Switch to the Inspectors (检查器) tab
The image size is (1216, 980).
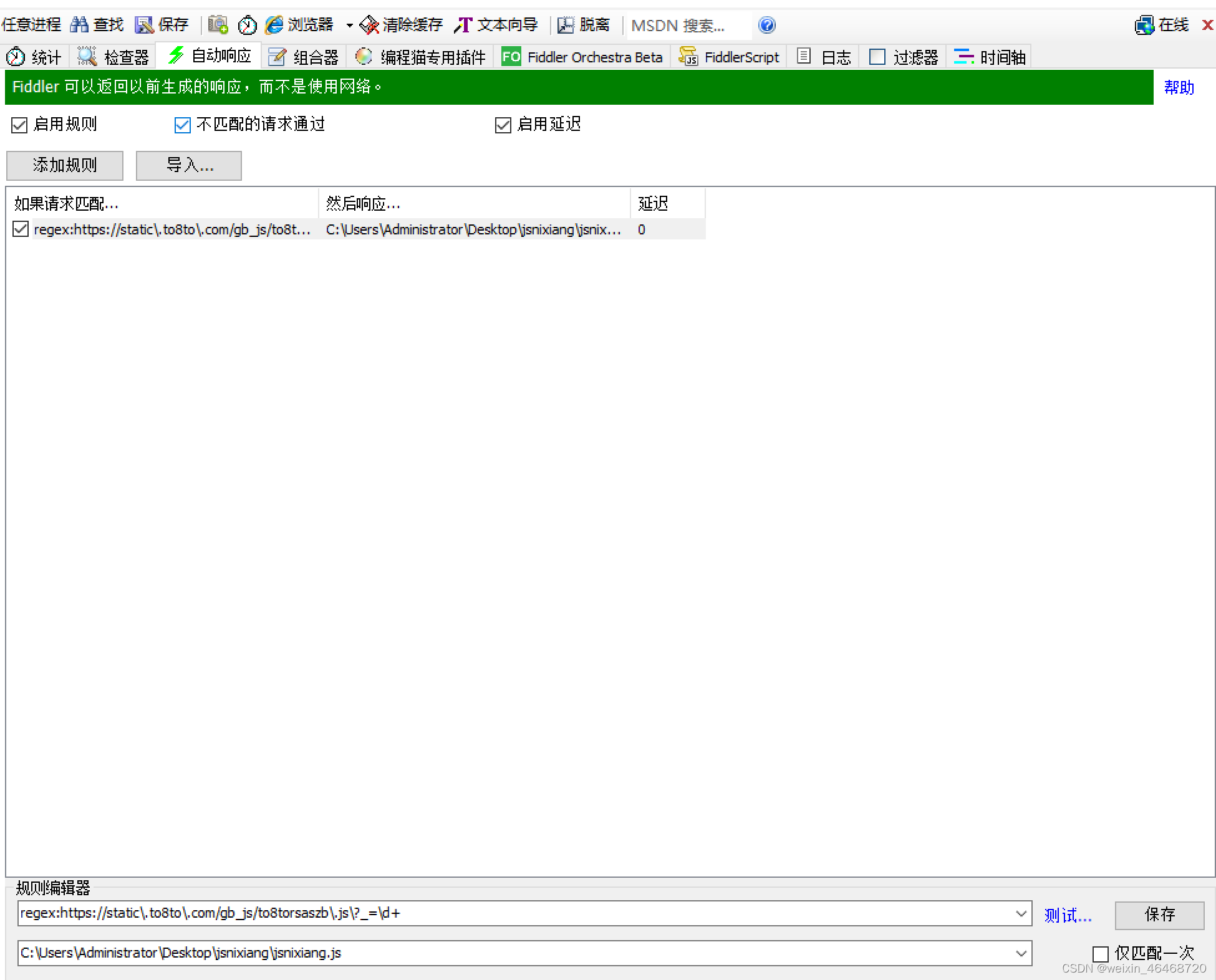(x=113, y=57)
